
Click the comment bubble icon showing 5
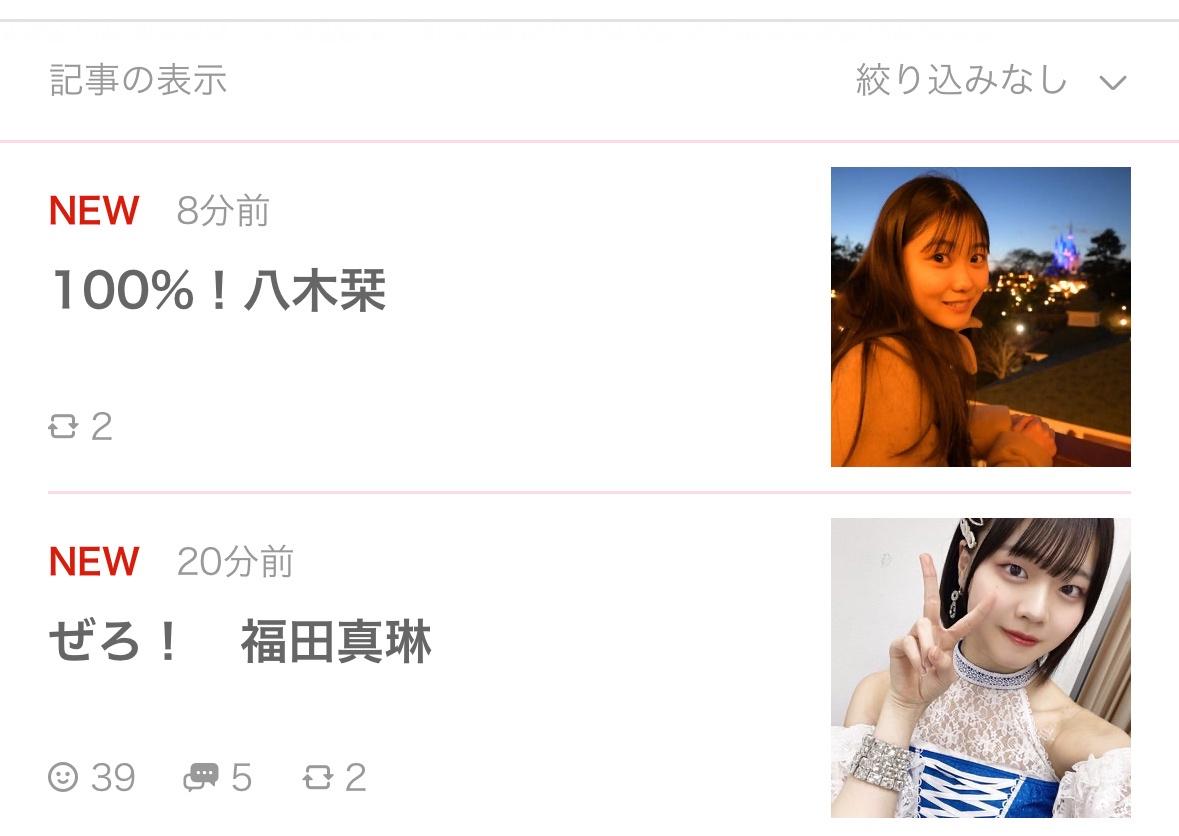[x=202, y=777]
